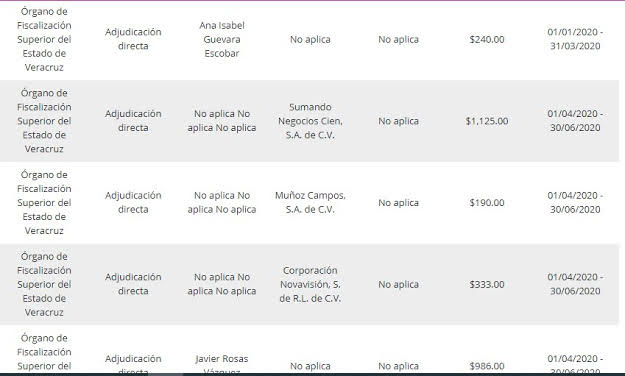Select Corporación Novavisión, S. de R.L. de C.V.
Image resolution: width=625 pixels, height=376 pixels.
tap(310, 284)
